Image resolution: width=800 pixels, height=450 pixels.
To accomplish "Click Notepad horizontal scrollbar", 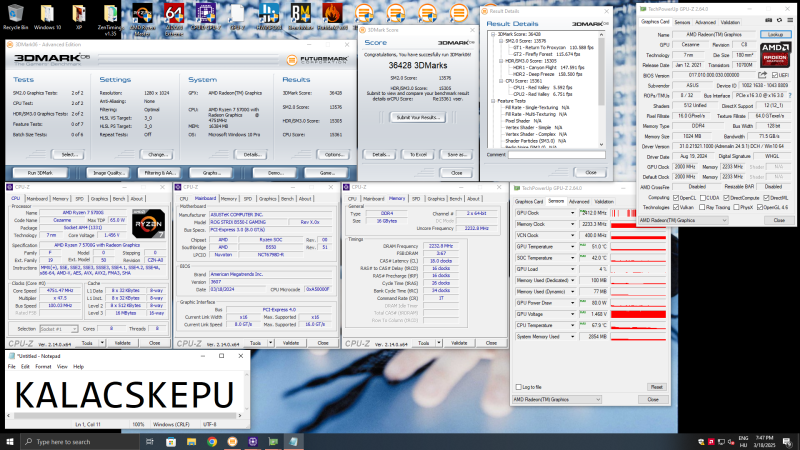I will point(124,415).
